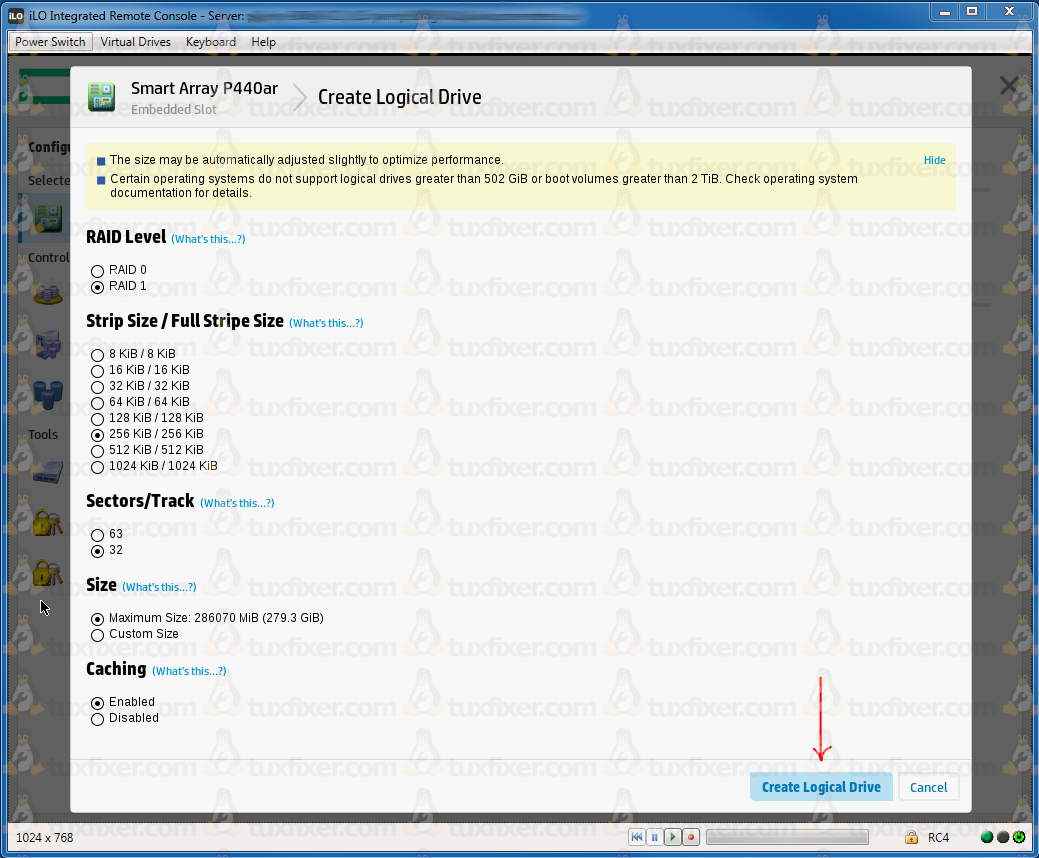Open What's this for Strip Size
Screen dimensions: 1039x858
click(x=326, y=323)
